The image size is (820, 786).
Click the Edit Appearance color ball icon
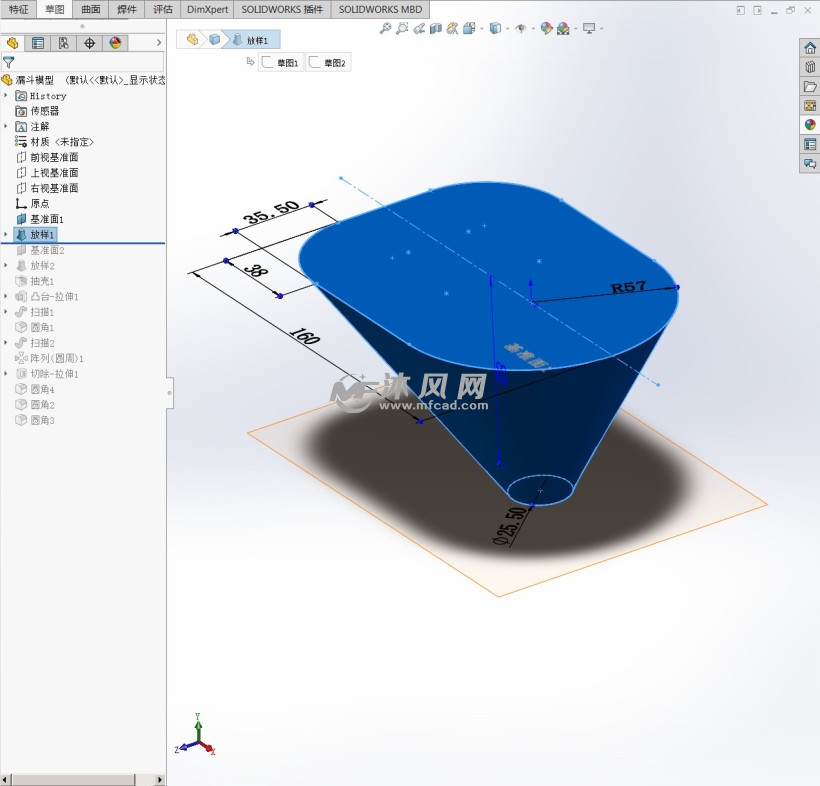pos(546,29)
